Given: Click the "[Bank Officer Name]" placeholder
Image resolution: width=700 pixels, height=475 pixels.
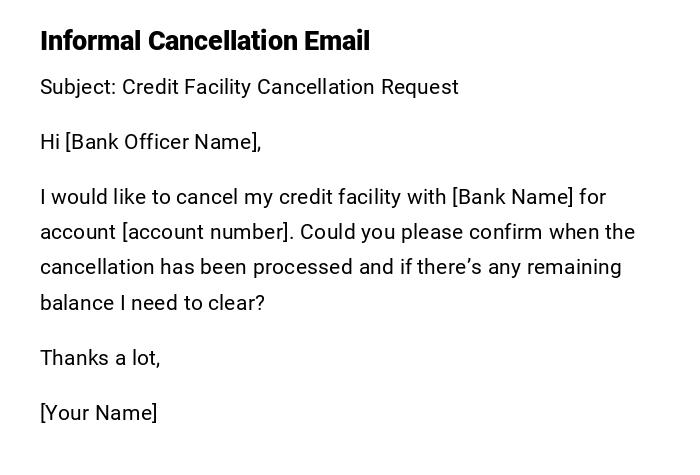Looking at the screenshot, I should tap(163, 142).
